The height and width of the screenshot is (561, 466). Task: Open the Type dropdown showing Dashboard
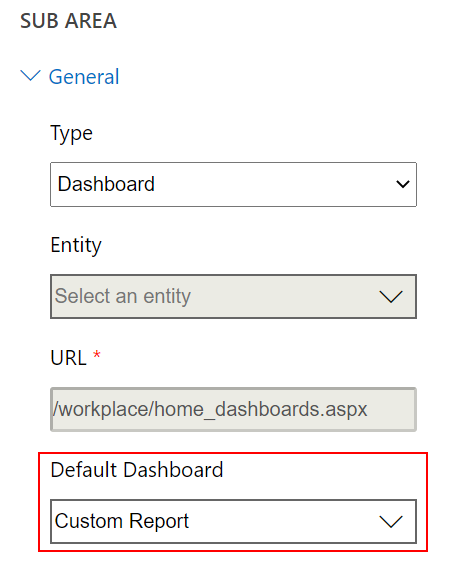click(x=233, y=184)
